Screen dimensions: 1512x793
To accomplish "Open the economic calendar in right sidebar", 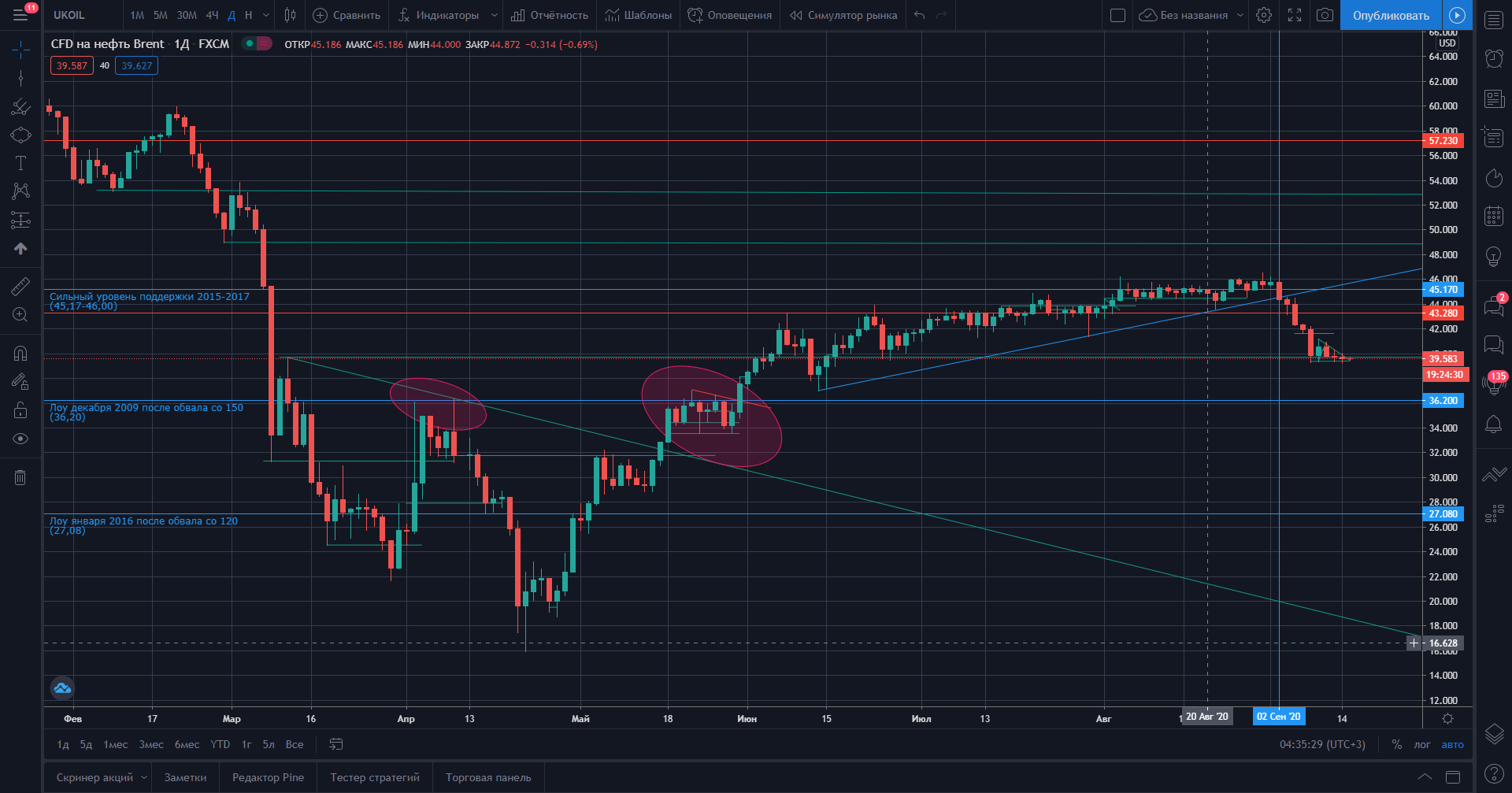I will [x=1493, y=216].
